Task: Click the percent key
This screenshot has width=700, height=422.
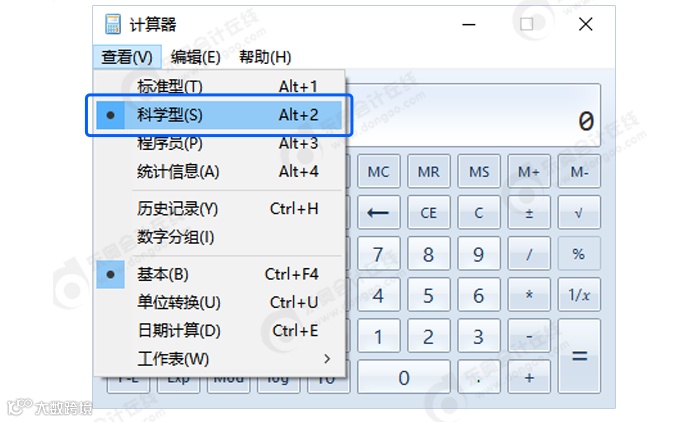Action: pyautogui.click(x=579, y=254)
